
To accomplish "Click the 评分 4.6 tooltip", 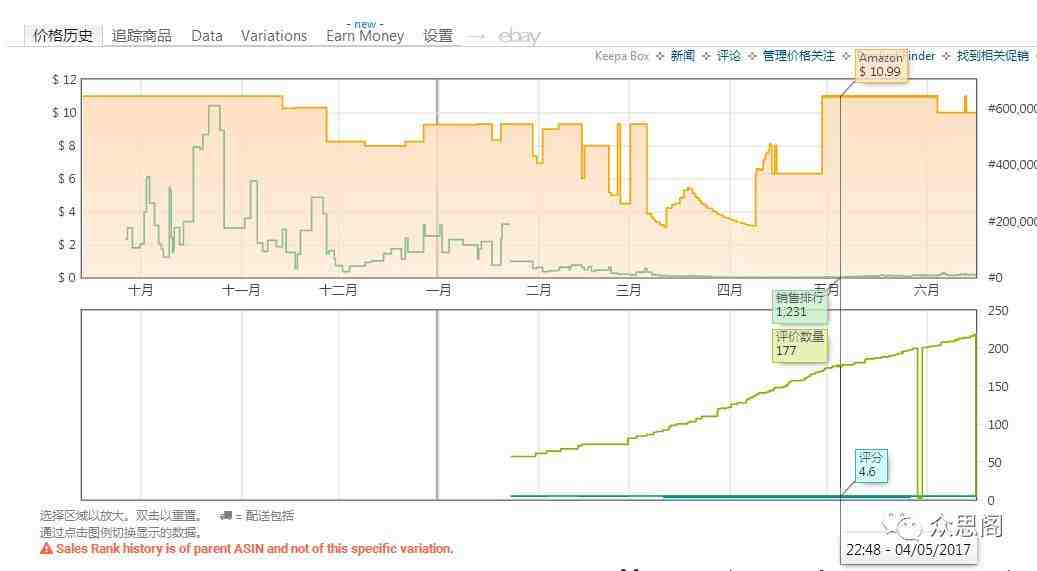I will pos(870,465).
